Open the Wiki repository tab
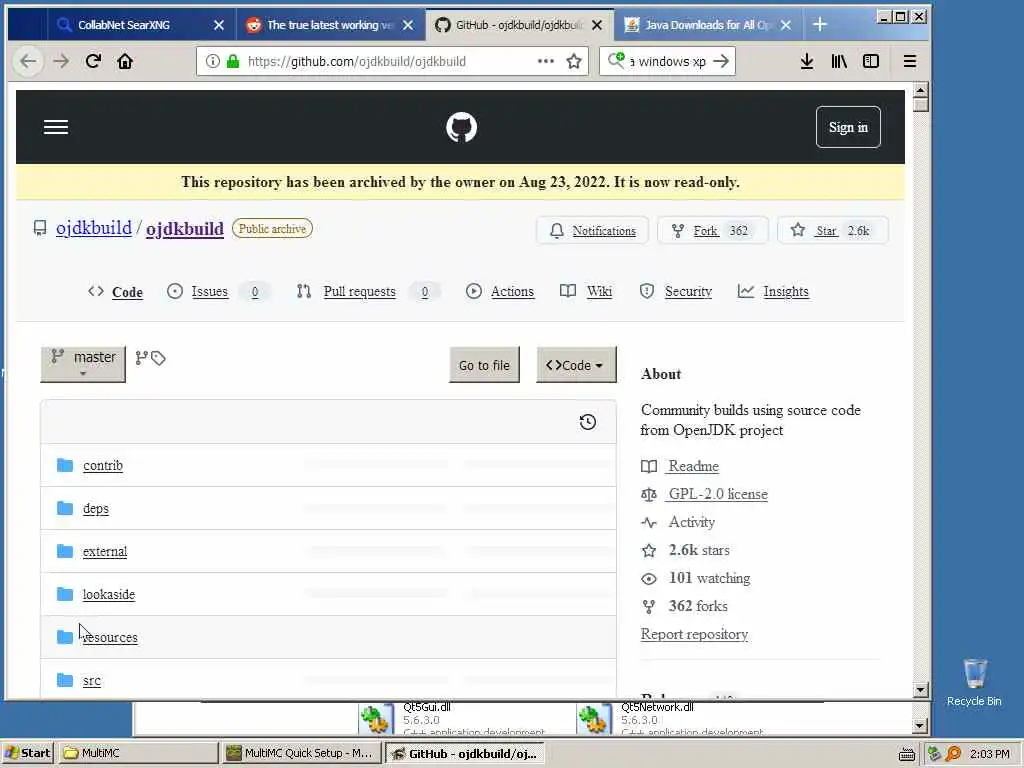1024x768 pixels. (586, 291)
